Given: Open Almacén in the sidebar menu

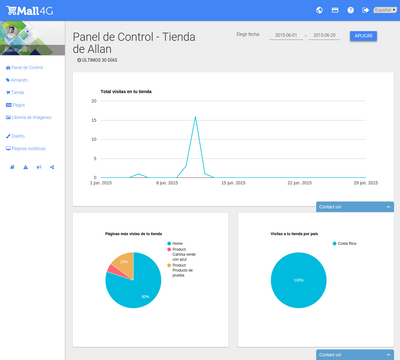Looking at the screenshot, I should tap(17, 80).
